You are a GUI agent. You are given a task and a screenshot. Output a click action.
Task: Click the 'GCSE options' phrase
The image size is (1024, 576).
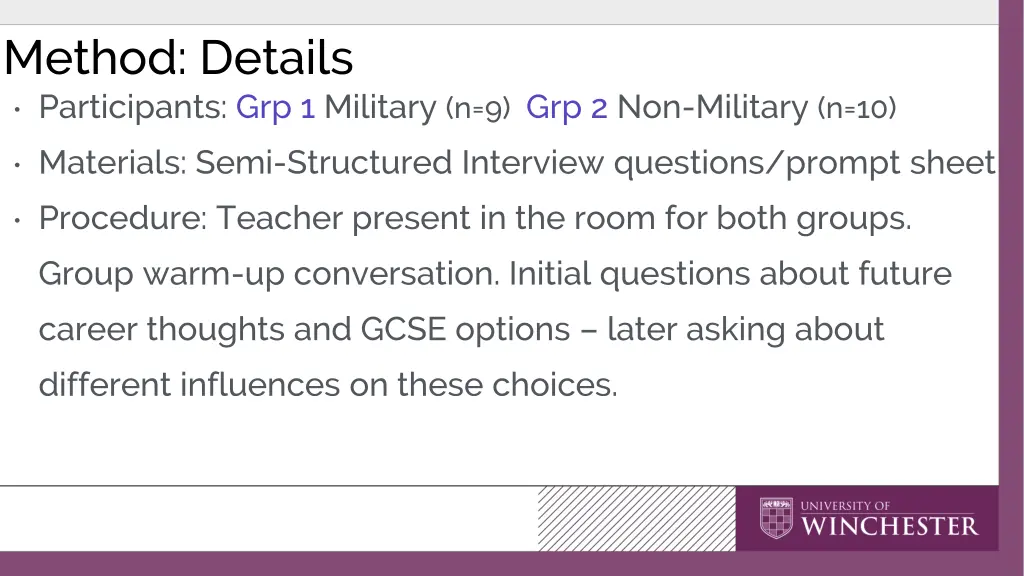click(466, 330)
